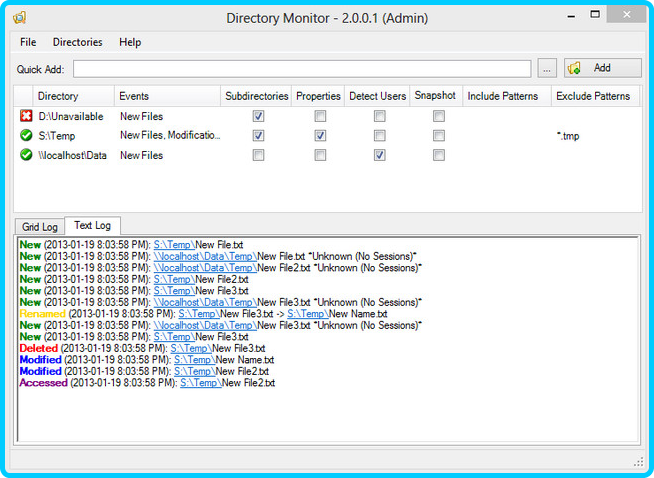Viewport: 654px width, 478px height.
Task: Click the Events column header
Action: click(167, 96)
